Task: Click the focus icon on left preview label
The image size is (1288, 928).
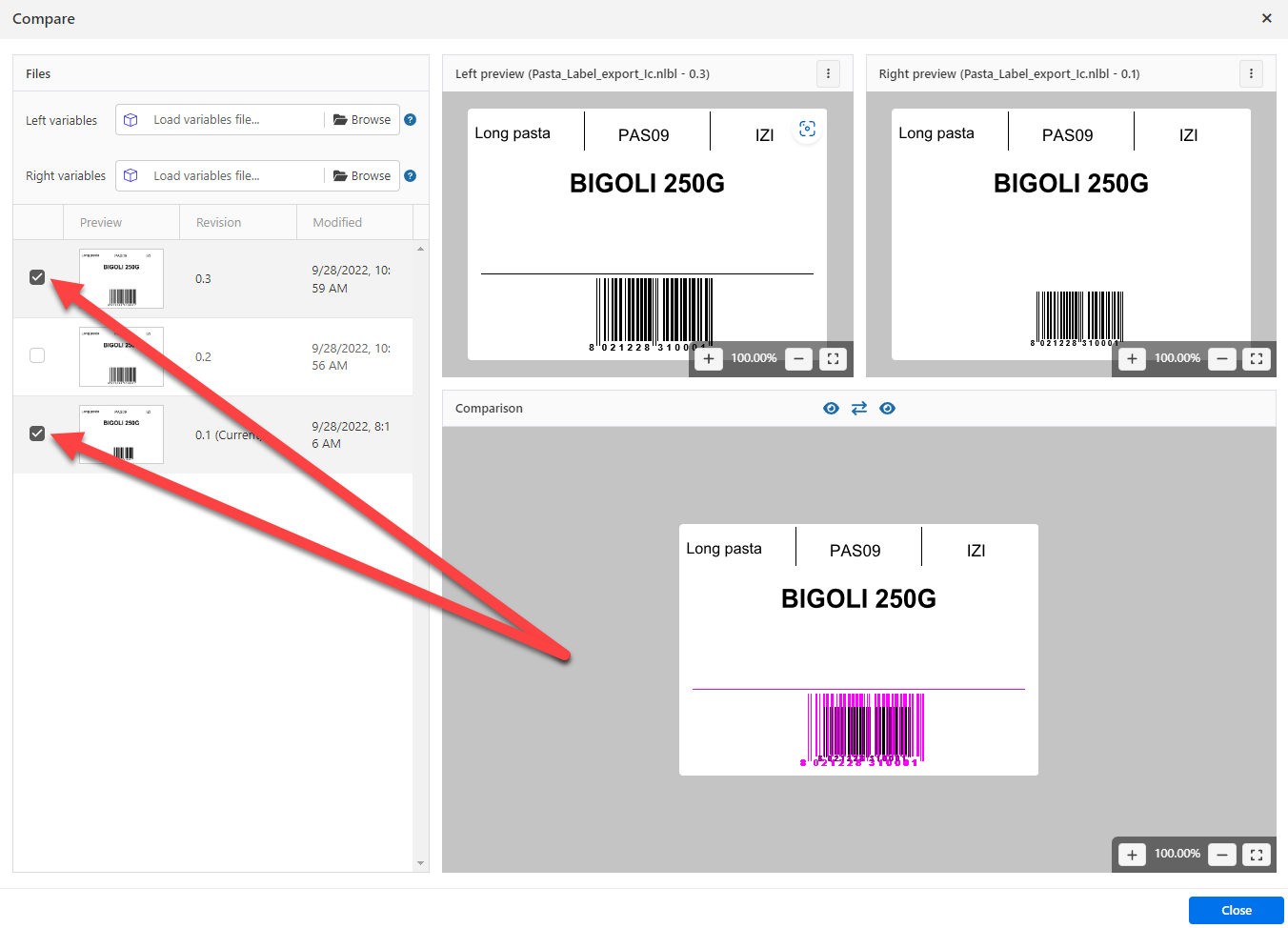Action: [807, 130]
